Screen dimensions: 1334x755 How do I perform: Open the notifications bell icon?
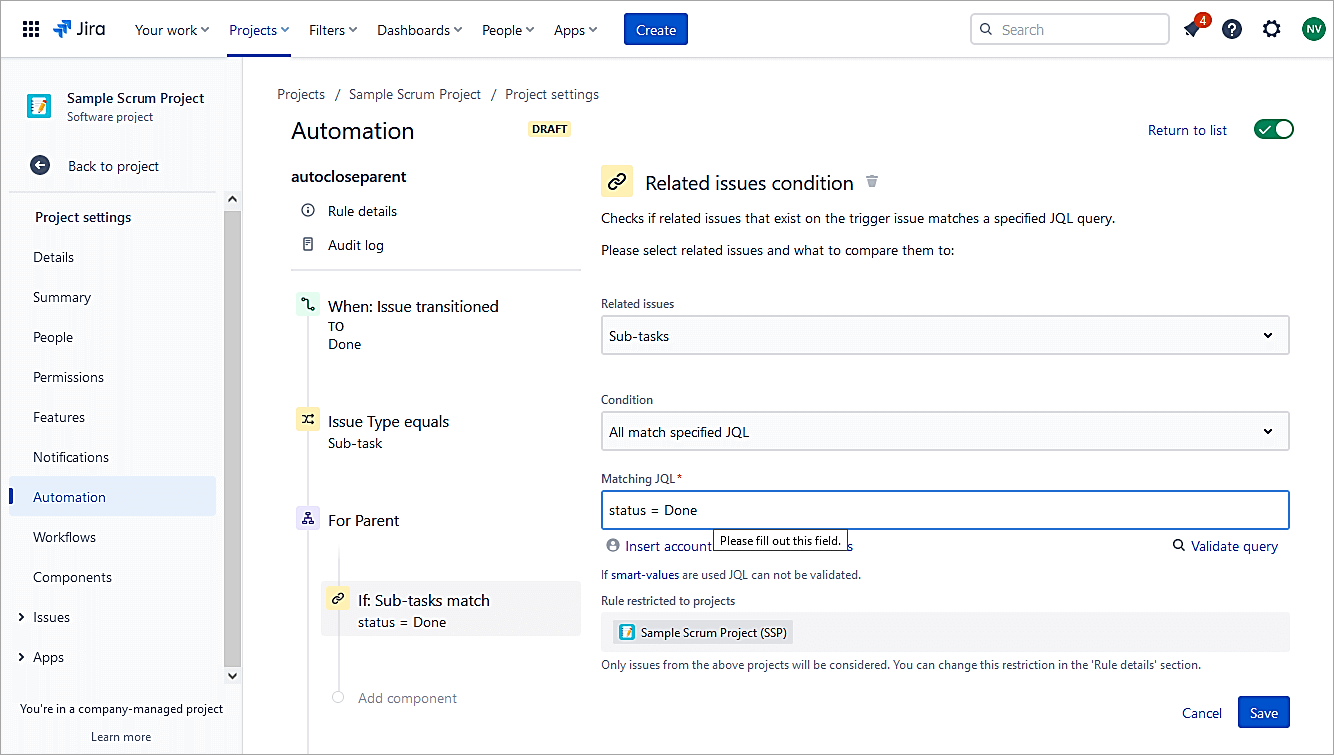[x=1192, y=30]
